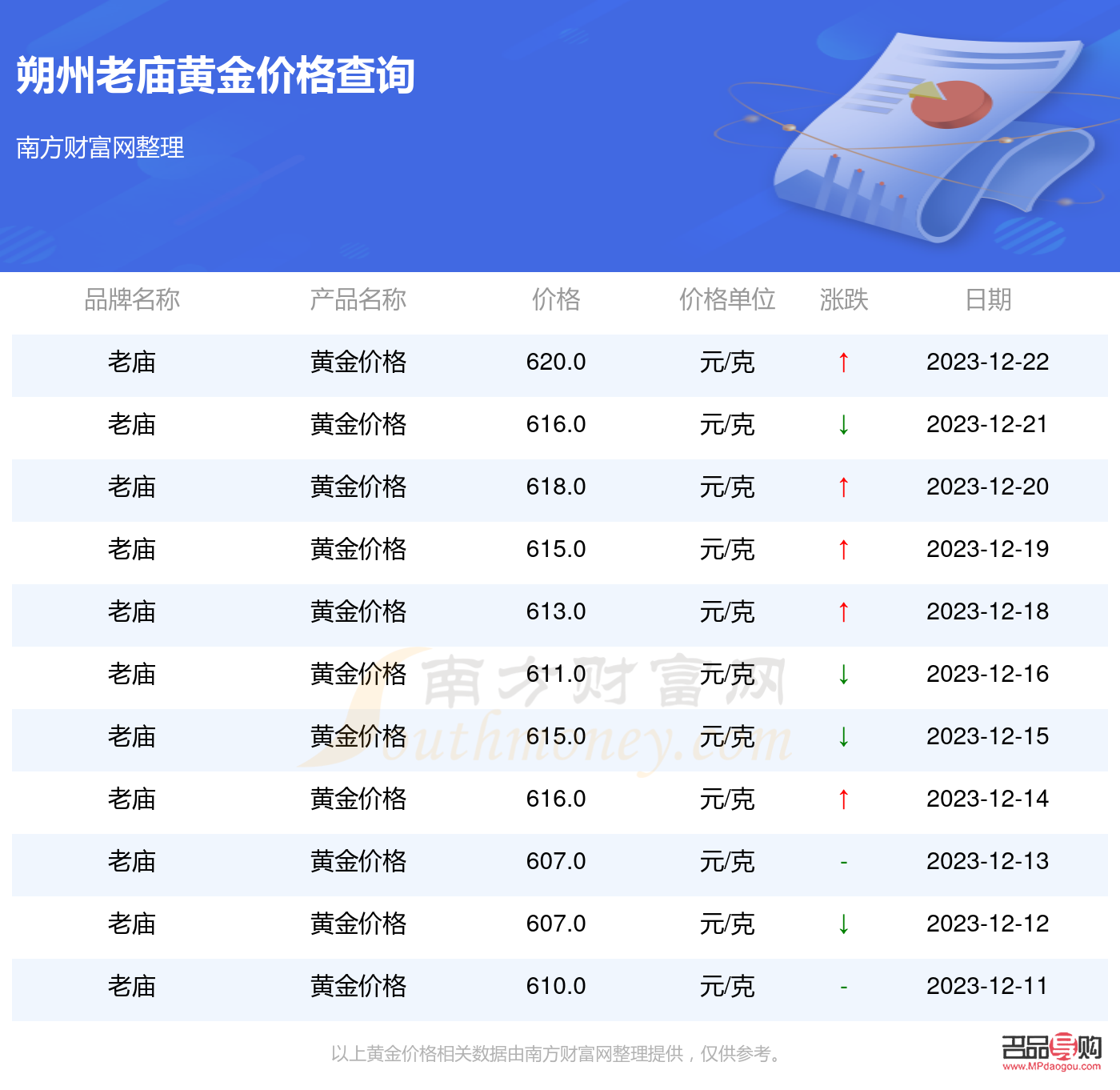Click 黄金价格 in the 2023-12-21 row
Viewport: 1120px width, 1090px height.
pos(358,424)
